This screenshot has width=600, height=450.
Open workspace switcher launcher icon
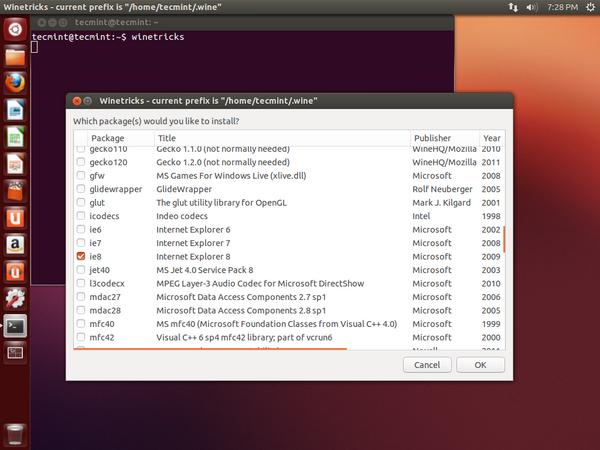tap(15, 353)
